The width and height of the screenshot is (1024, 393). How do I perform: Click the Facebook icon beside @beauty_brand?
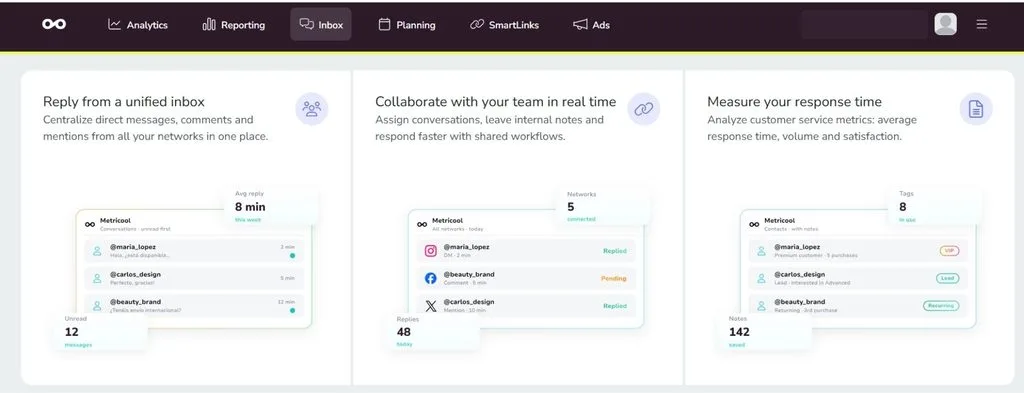pos(430,278)
